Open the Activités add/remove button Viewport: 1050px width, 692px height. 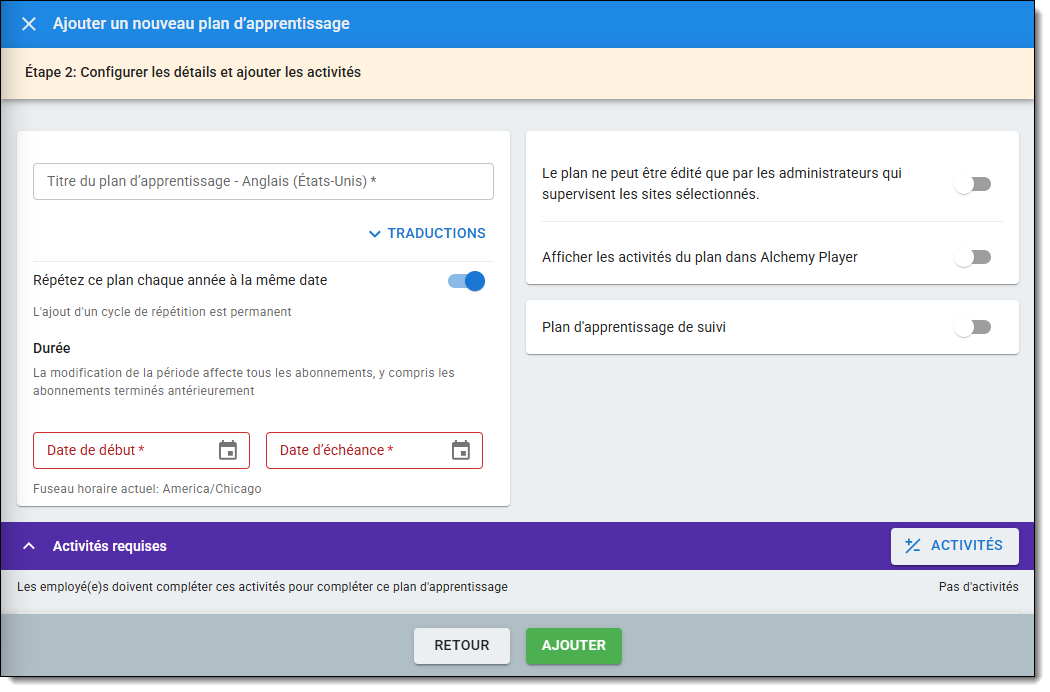tap(954, 546)
